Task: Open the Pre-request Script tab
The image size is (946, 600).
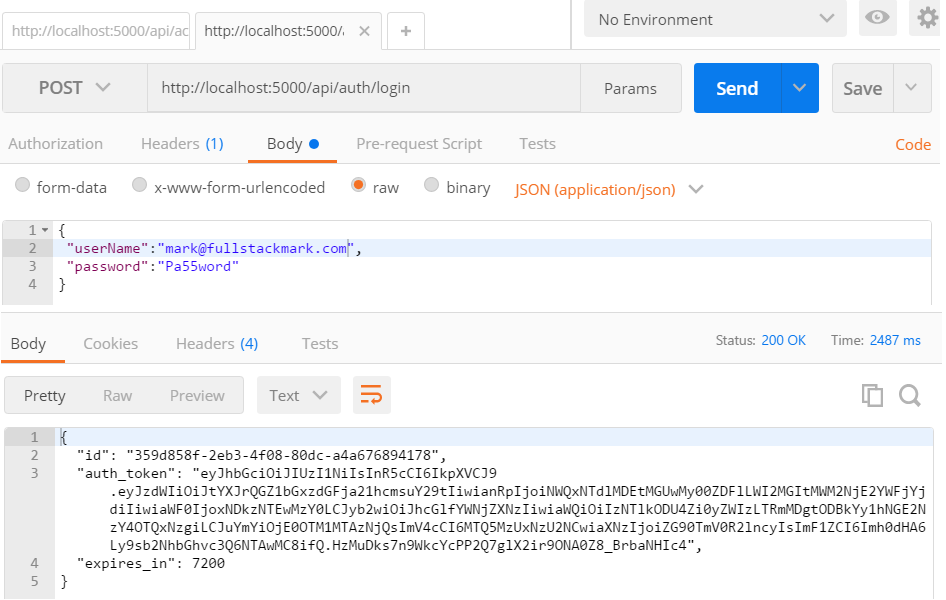Action: point(419,144)
